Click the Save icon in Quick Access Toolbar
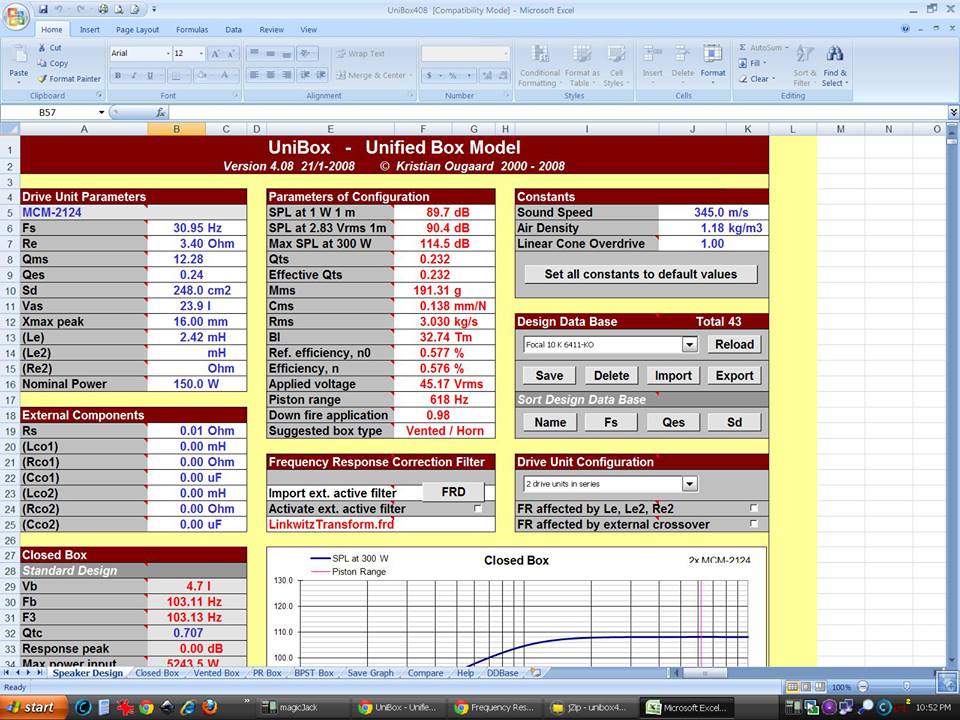Viewport: 960px width, 720px height. (x=43, y=9)
